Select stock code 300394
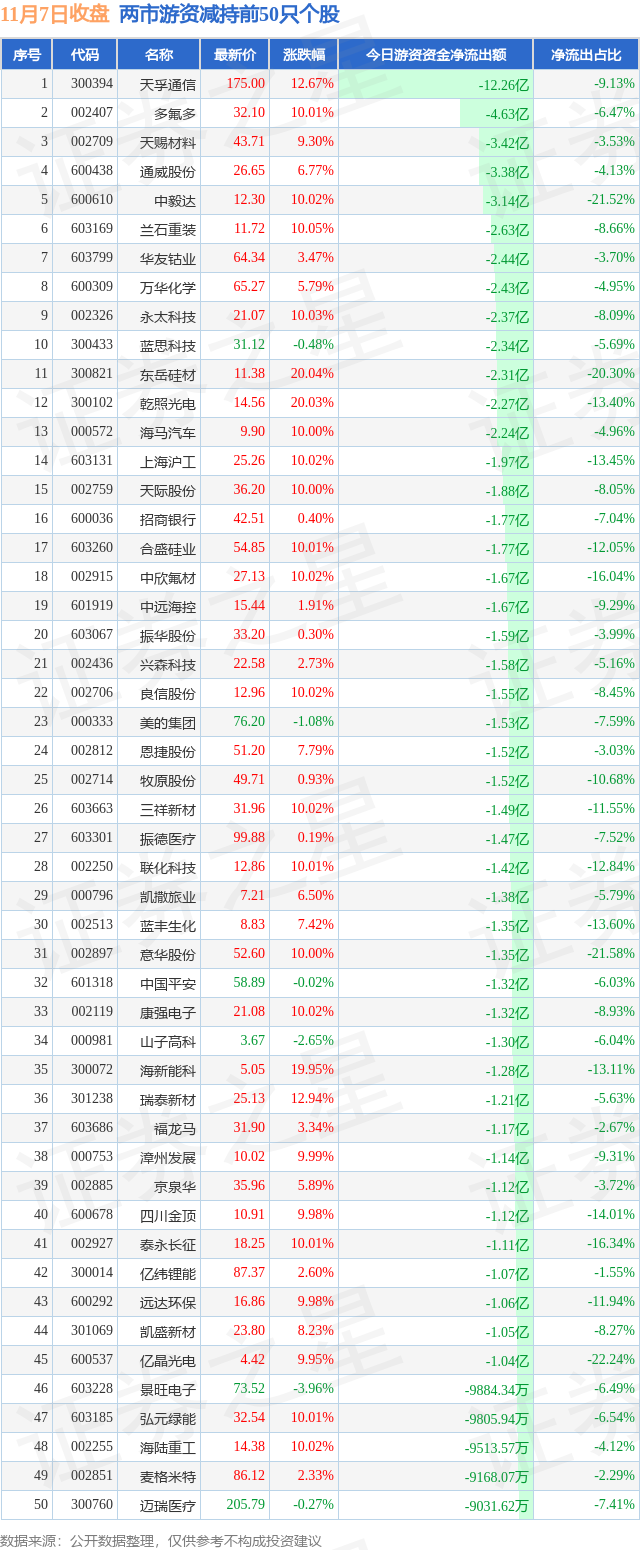This screenshot has width=640, height=1550. tap(91, 84)
